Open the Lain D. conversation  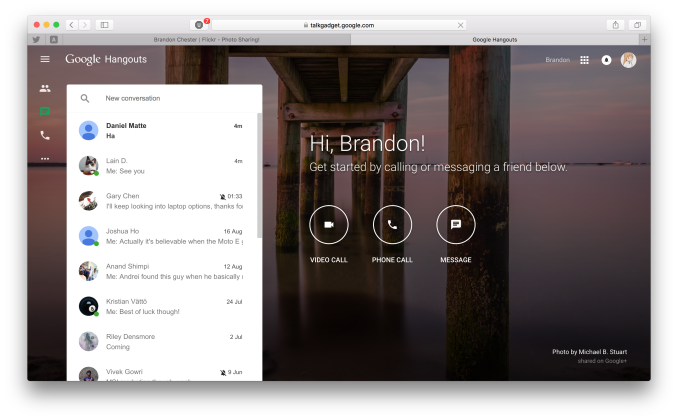click(162, 166)
